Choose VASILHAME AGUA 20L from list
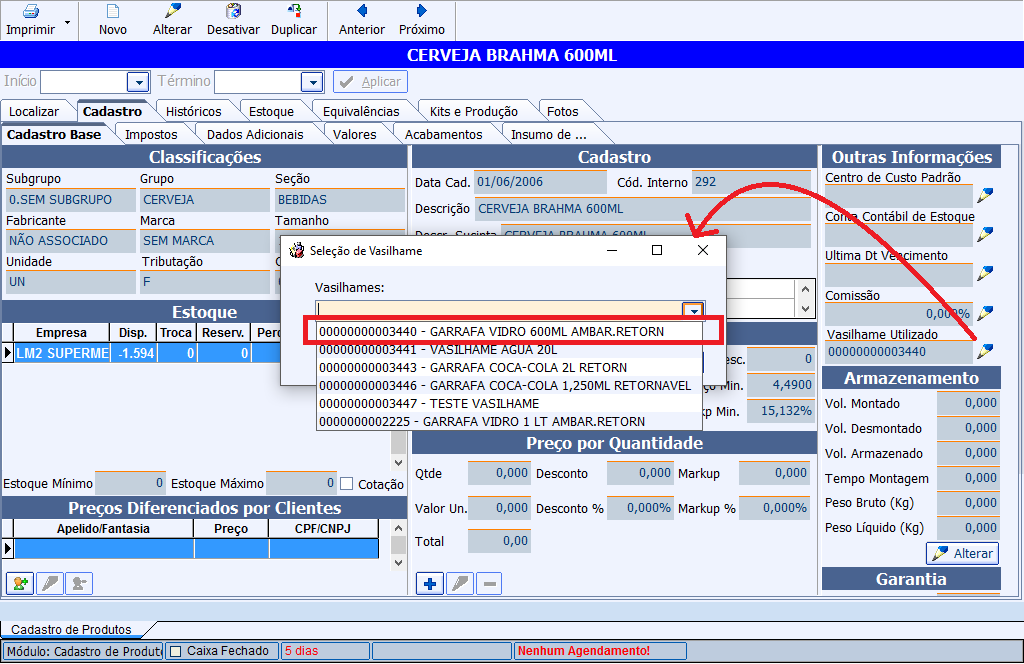The height and width of the screenshot is (664, 1024). point(438,350)
